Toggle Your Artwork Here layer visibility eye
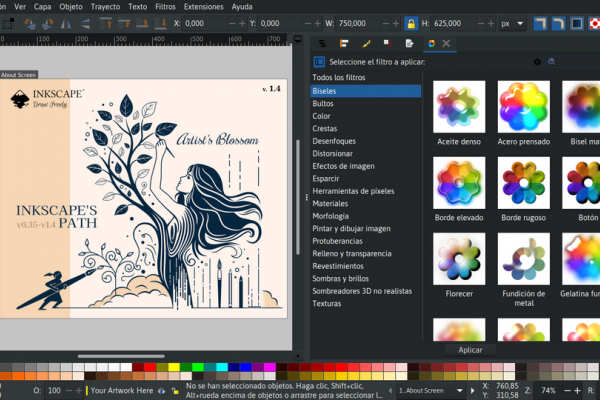Viewport: 600px width, 400px height. tap(161, 391)
